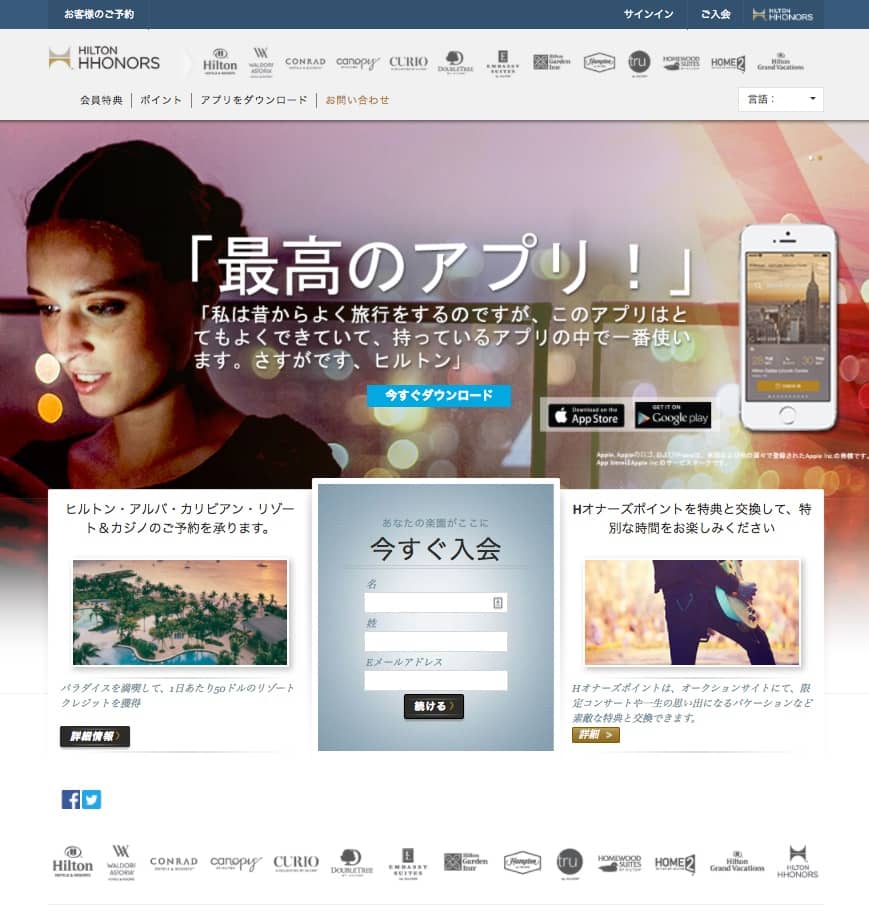
Task: Click the Google Play badge
Action: (x=673, y=415)
